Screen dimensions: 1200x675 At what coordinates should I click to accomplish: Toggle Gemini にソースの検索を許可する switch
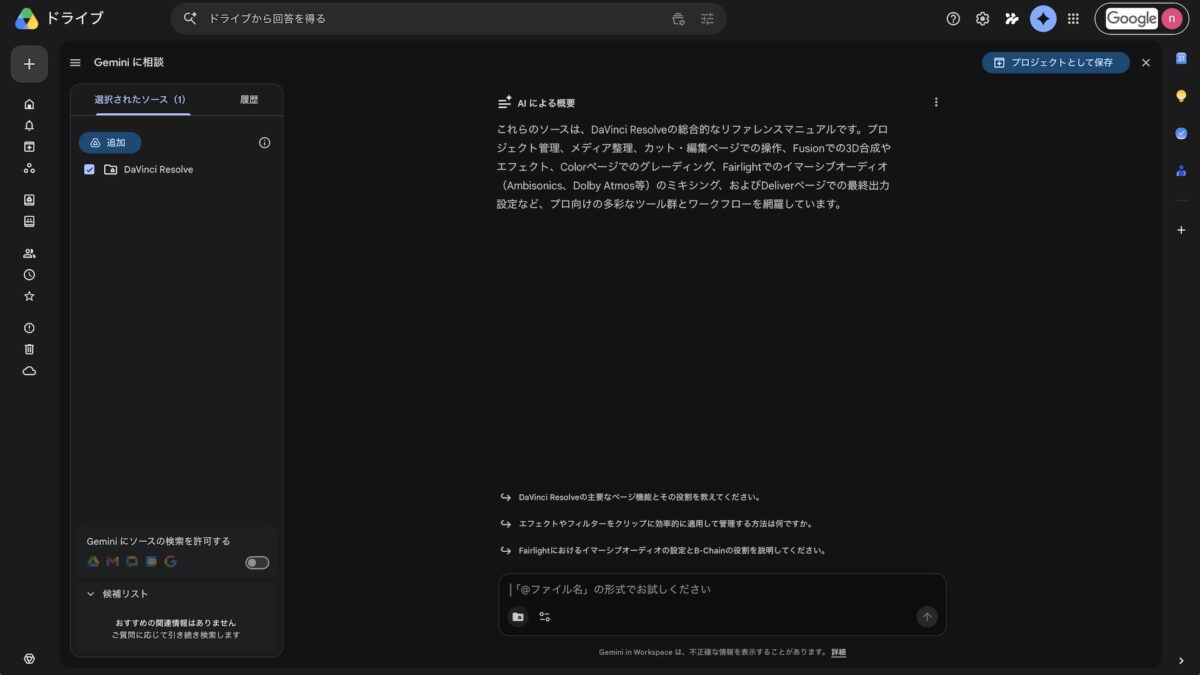[x=257, y=563]
